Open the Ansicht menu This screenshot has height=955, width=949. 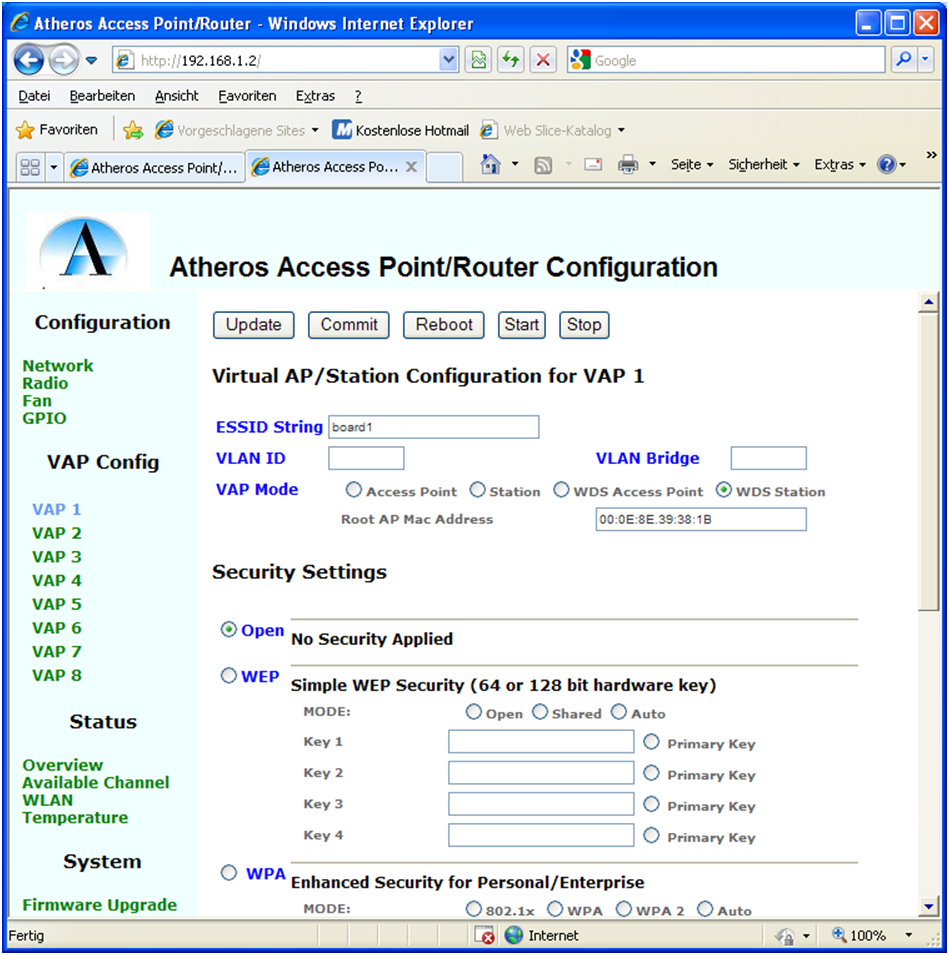tap(177, 96)
